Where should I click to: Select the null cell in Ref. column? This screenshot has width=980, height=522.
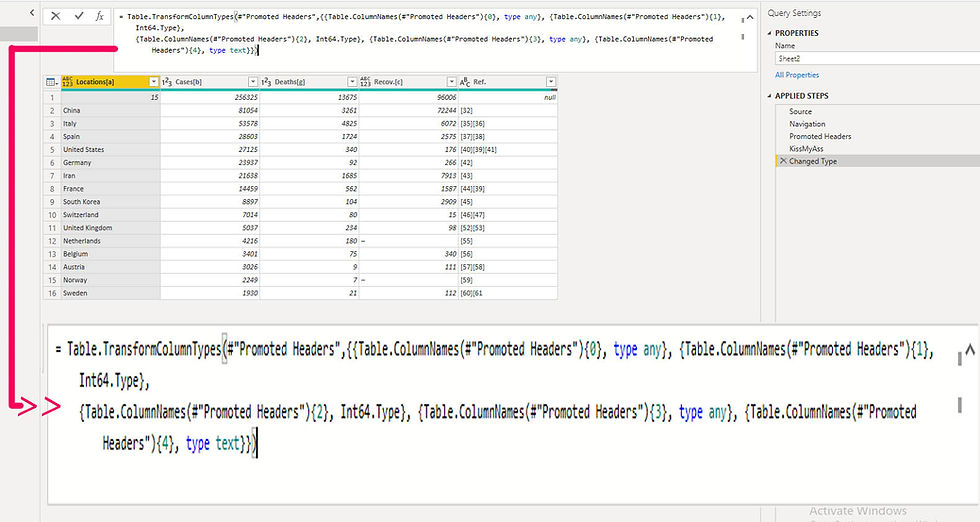[508, 98]
